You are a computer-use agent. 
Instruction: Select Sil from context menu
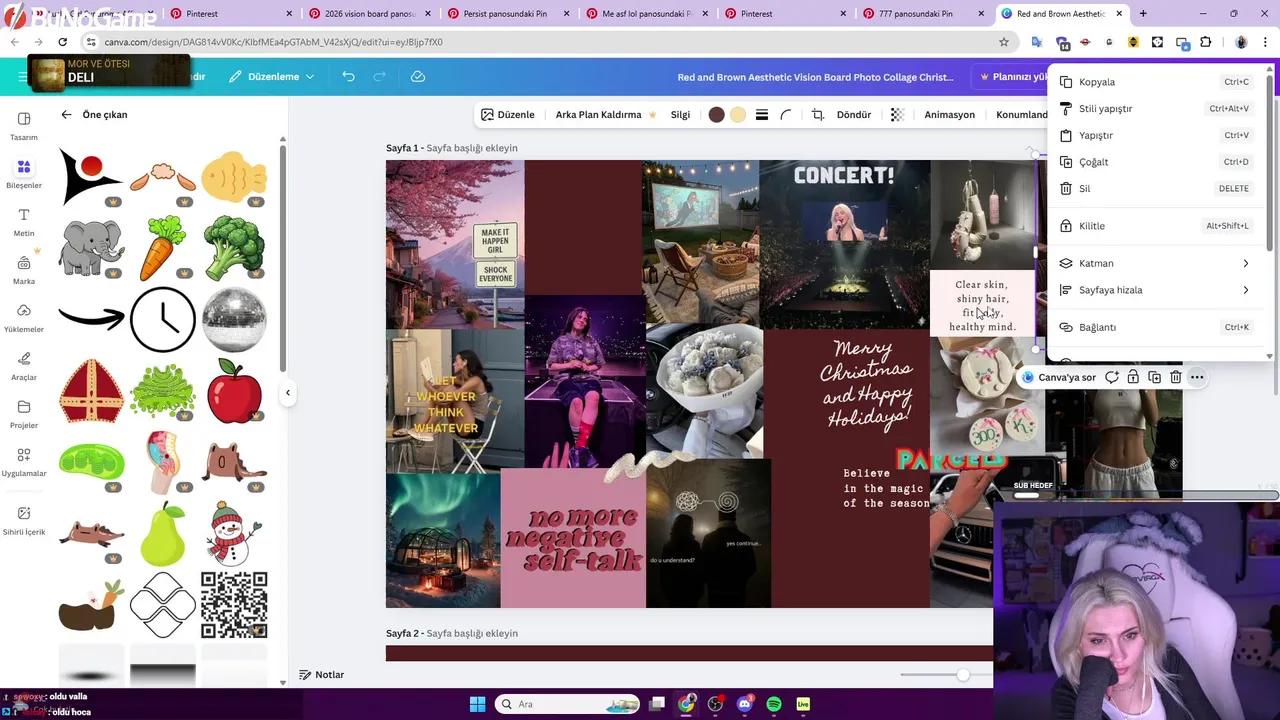click(x=1157, y=188)
